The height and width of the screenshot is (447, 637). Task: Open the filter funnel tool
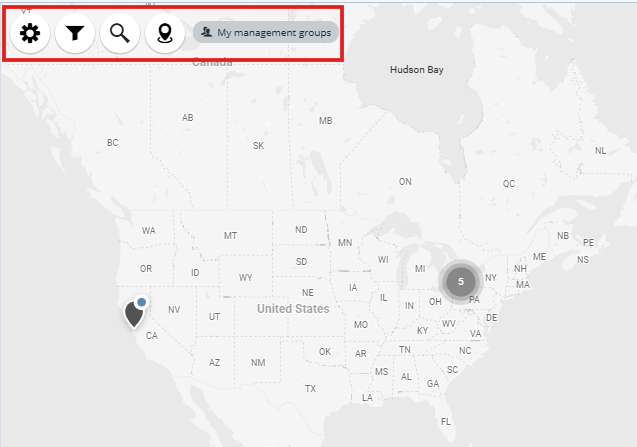pyautogui.click(x=75, y=34)
